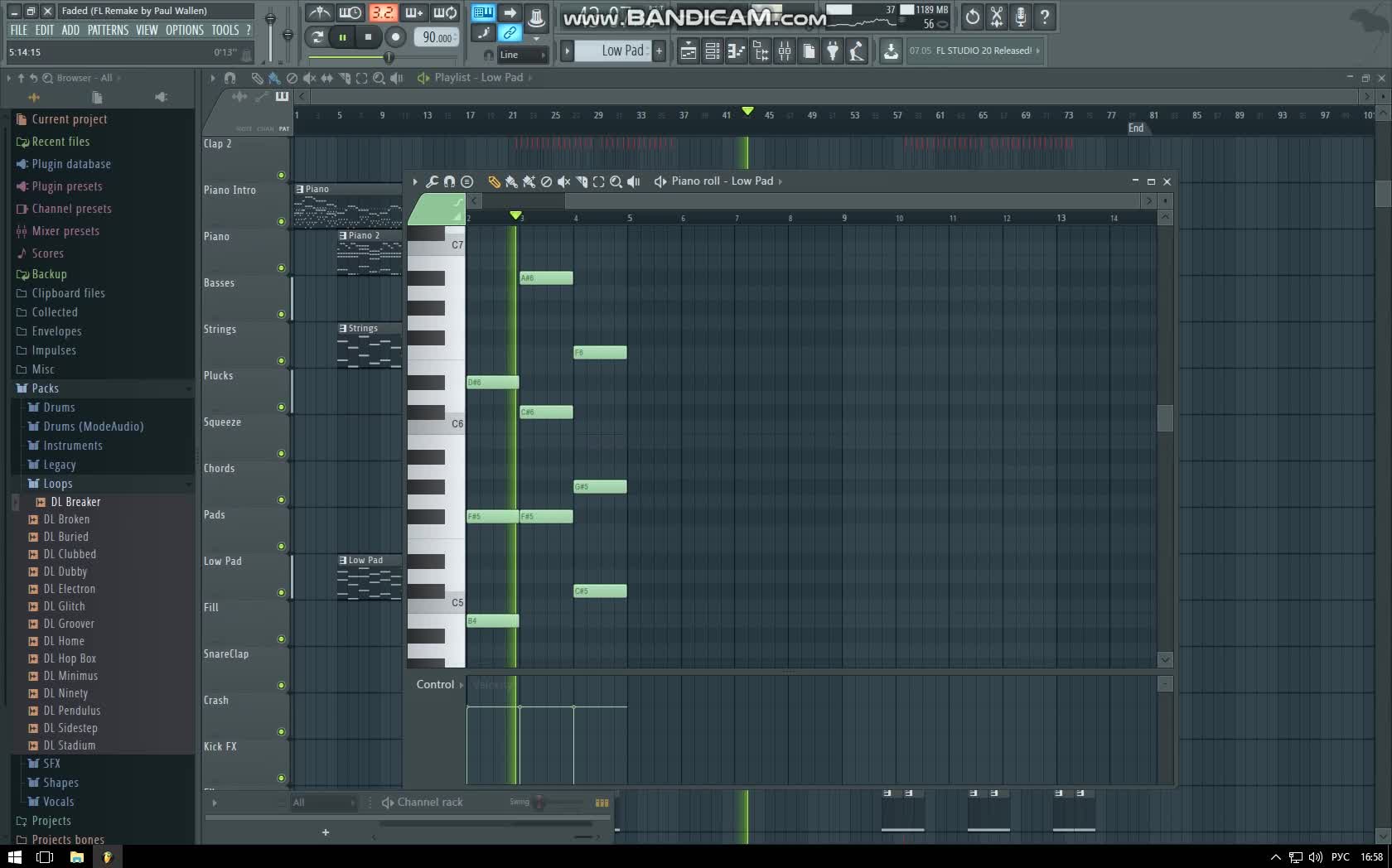This screenshot has height=868, width=1392.
Task: Open the Playlist menu arrow
Action: (x=213, y=78)
